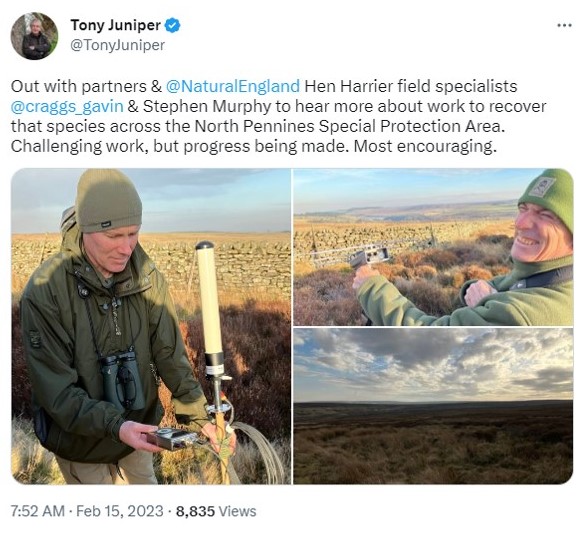
Task: Open the @NaturalEngland mention link
Action: click(x=232, y=86)
